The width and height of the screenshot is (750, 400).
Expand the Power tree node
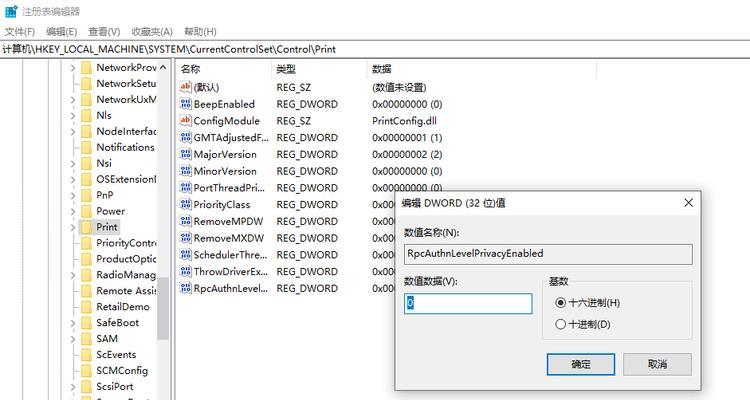[x=73, y=211]
